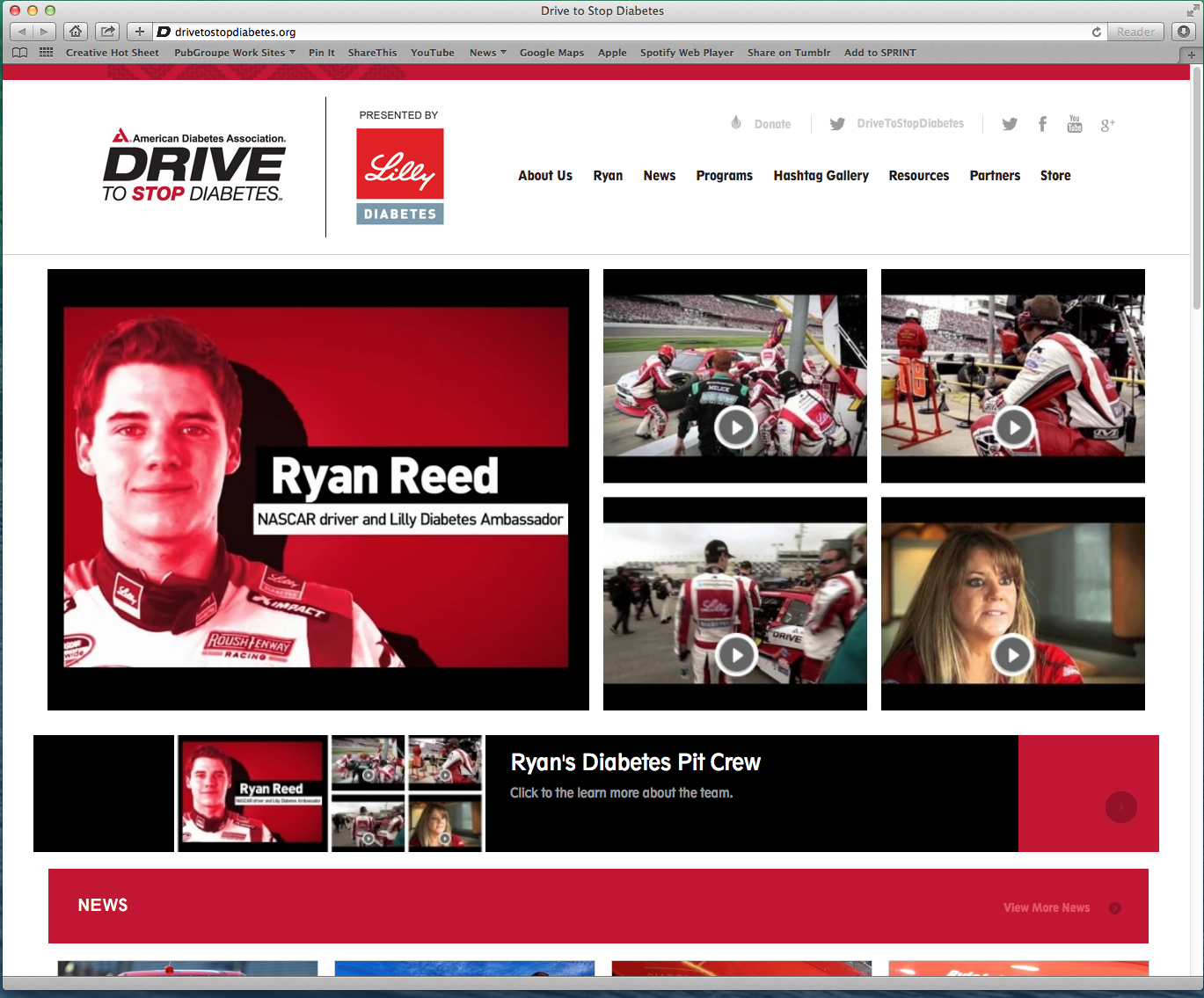Click Ryan's Diabetes Pit Crew headline
The height and width of the screenshot is (998, 1204).
pos(635,762)
